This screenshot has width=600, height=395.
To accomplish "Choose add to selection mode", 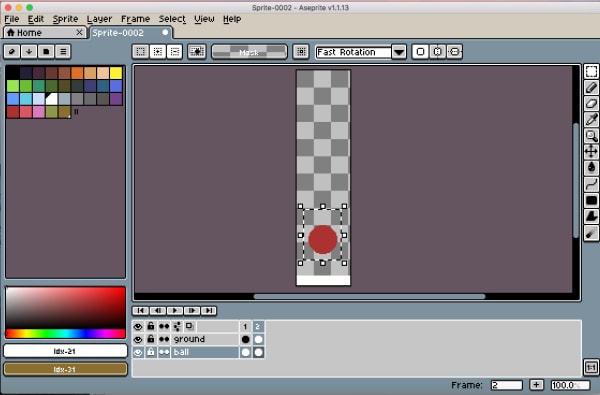I will pyautogui.click(x=158, y=51).
